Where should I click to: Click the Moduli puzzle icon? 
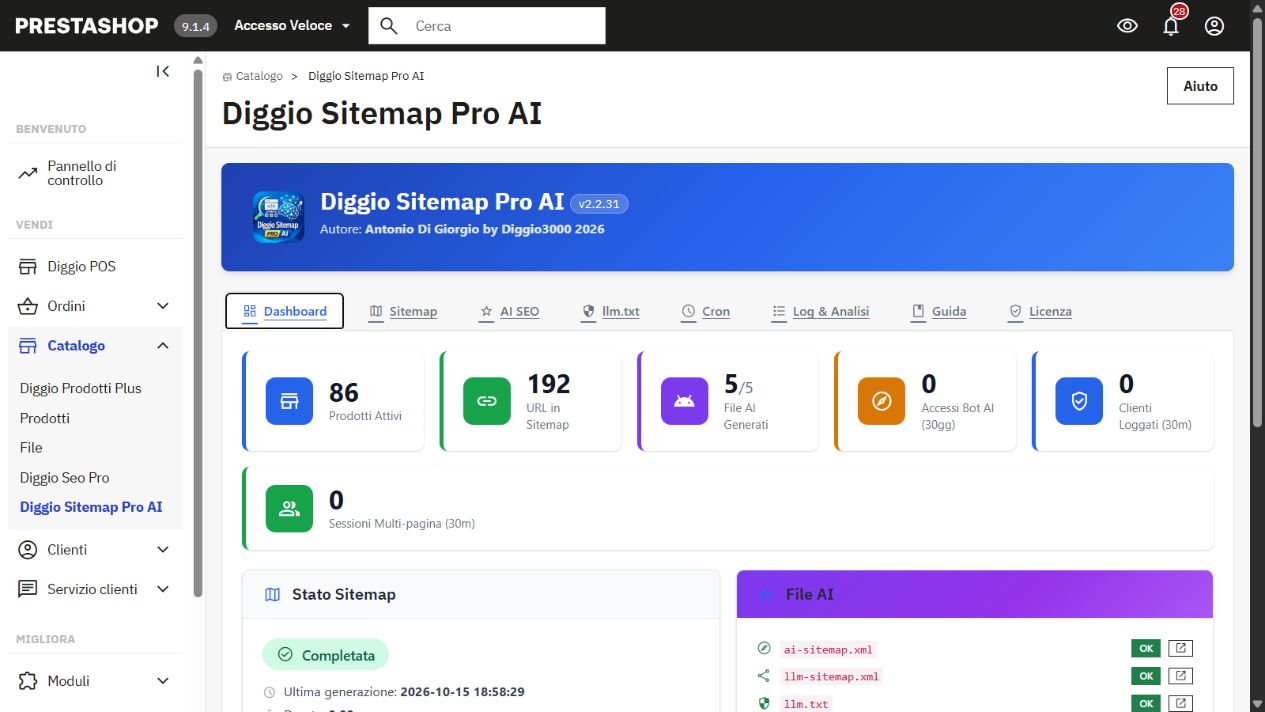[28, 681]
